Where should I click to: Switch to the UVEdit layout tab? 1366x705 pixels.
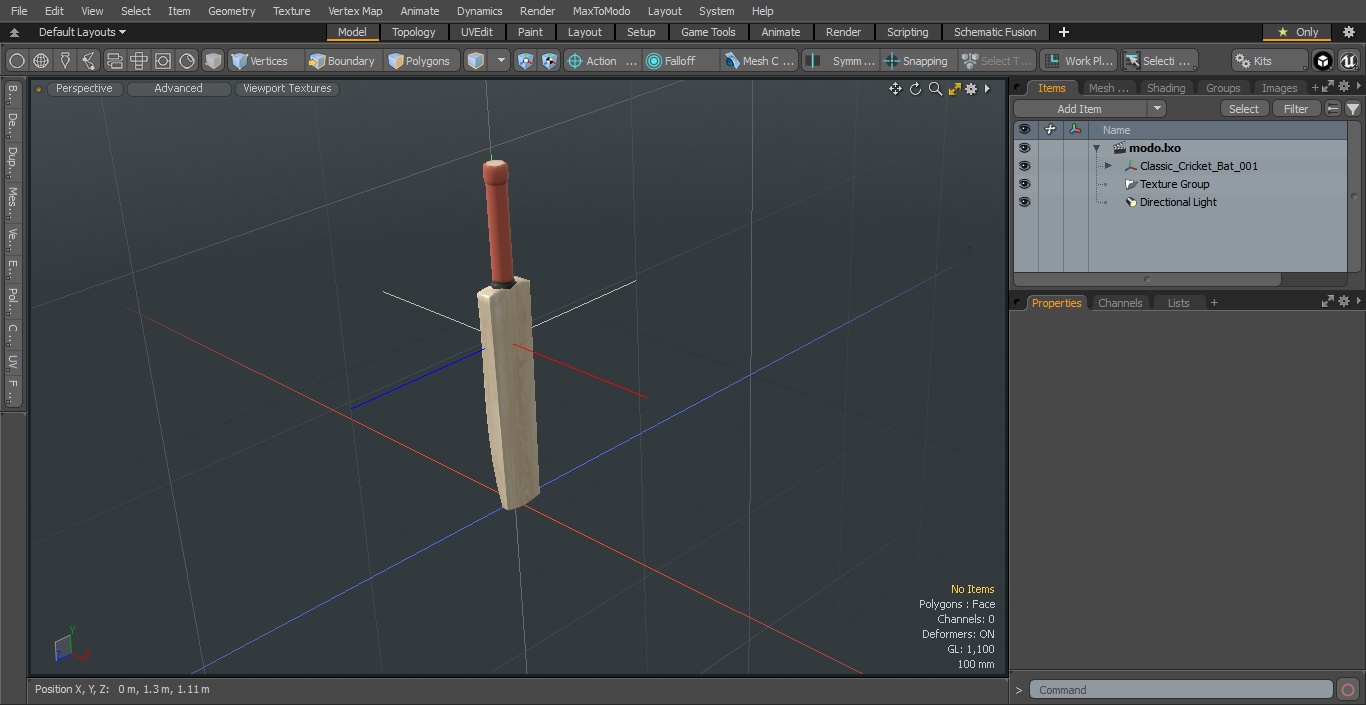(x=477, y=32)
